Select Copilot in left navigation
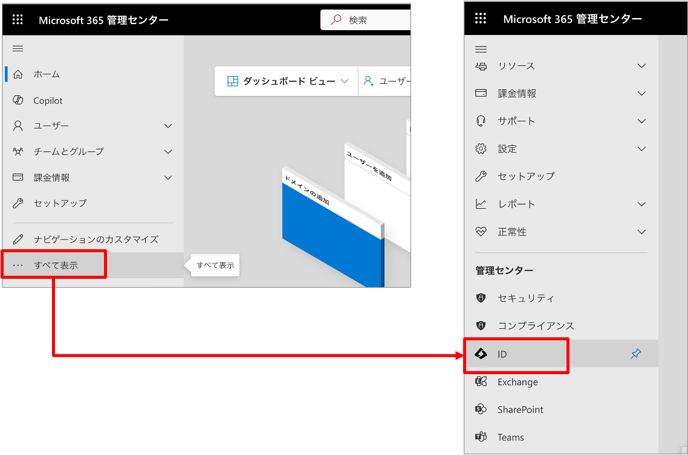688x455 pixels. (x=93, y=100)
